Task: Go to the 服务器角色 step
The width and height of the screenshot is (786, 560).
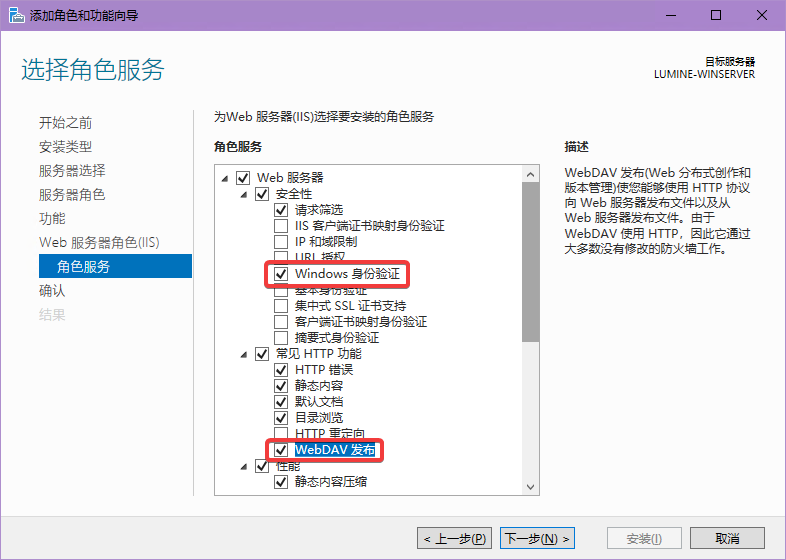Action: (71, 195)
